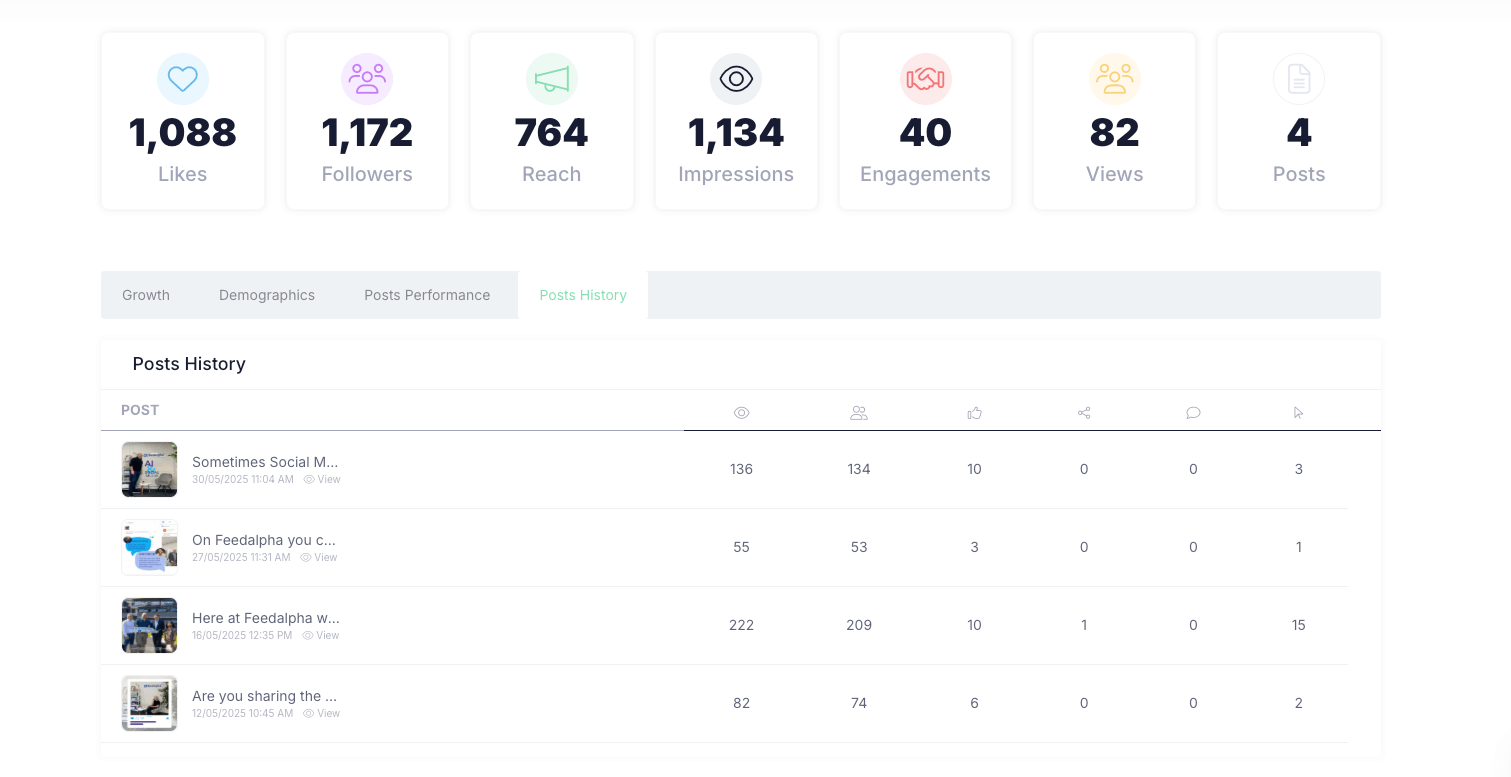
Task: Sort by the eye impressions column header
Action: tap(741, 412)
